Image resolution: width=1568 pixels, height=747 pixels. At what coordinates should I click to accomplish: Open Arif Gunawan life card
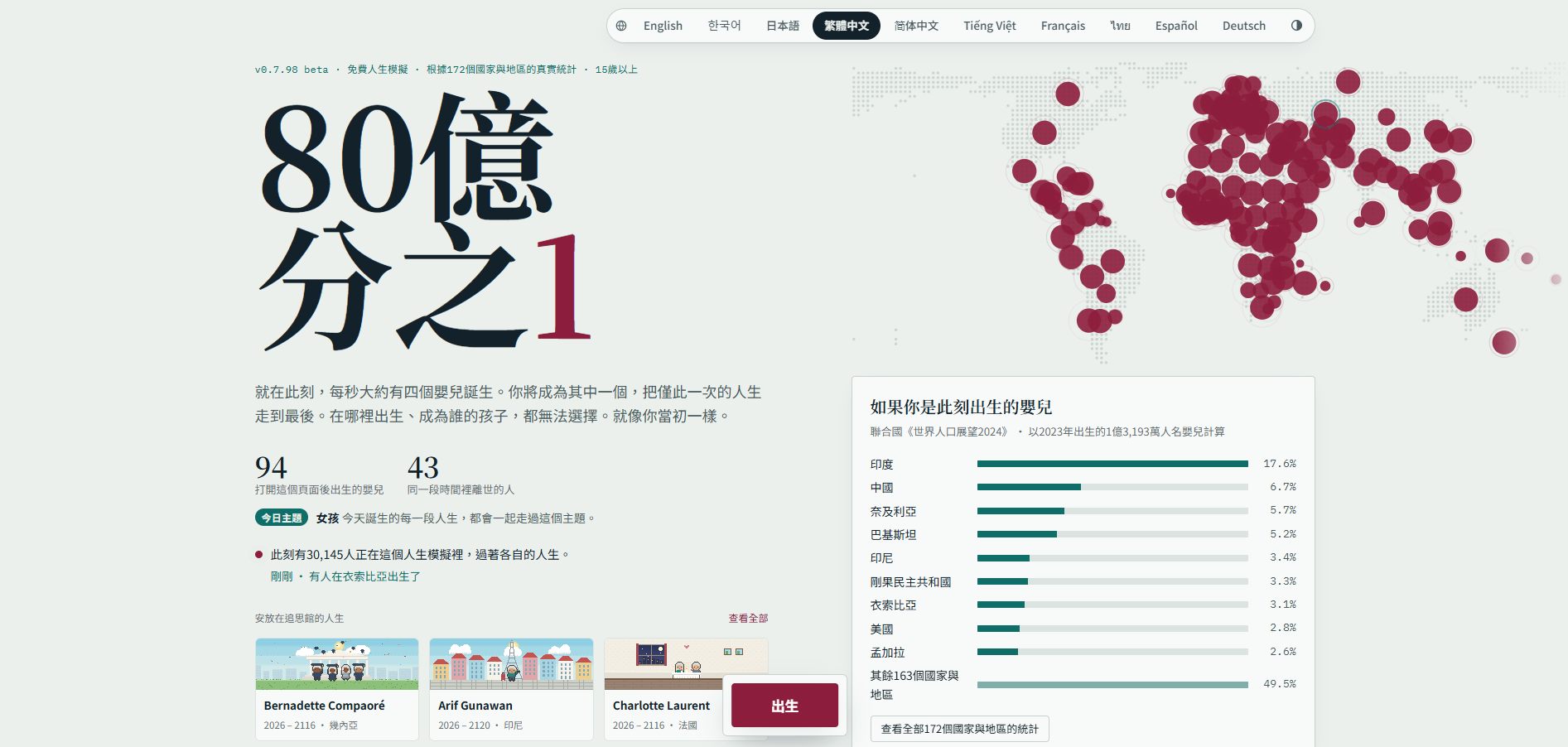511,689
